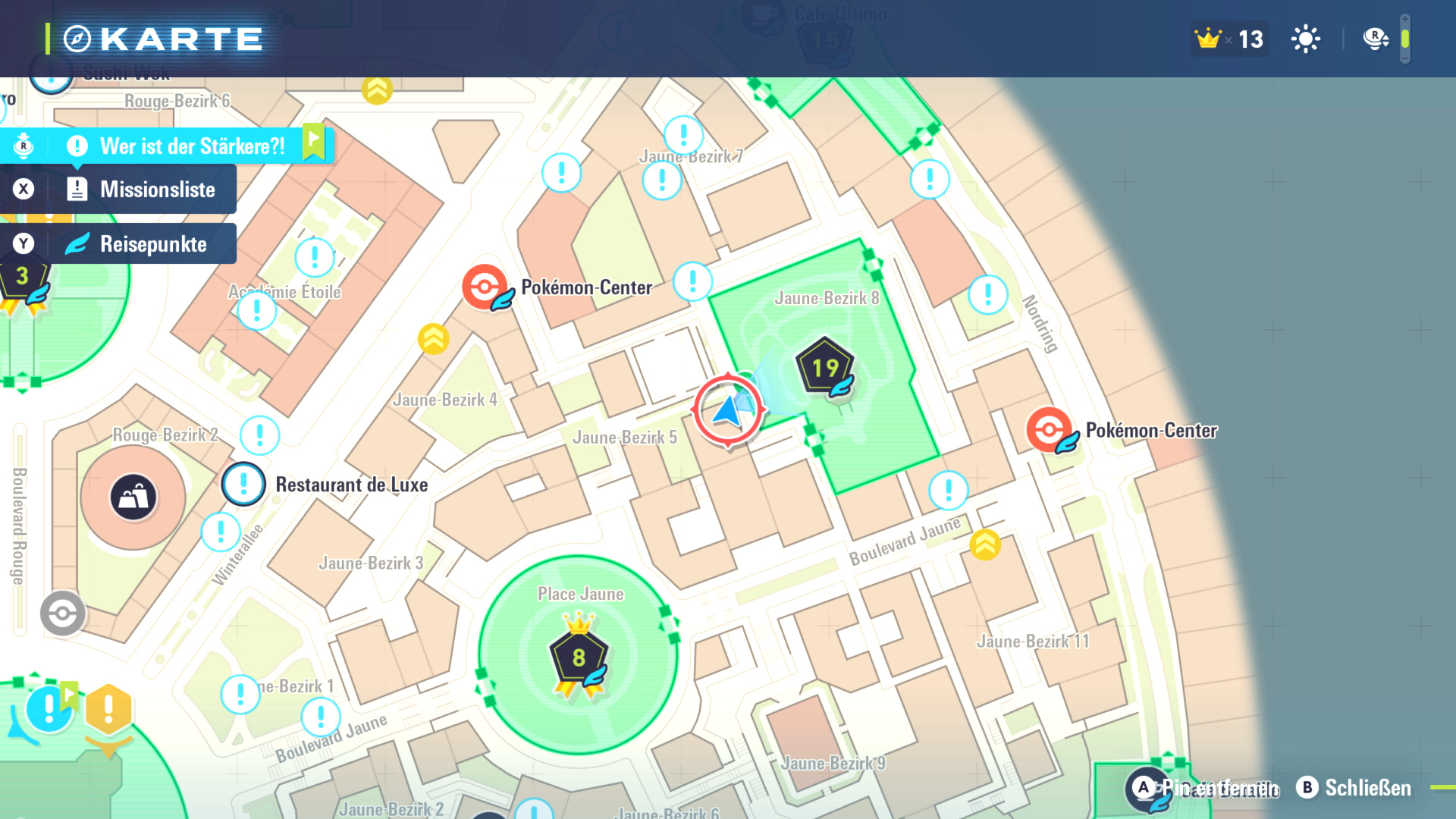Toggle the sun day-time indicator
The image size is (1456, 819).
[x=1305, y=39]
